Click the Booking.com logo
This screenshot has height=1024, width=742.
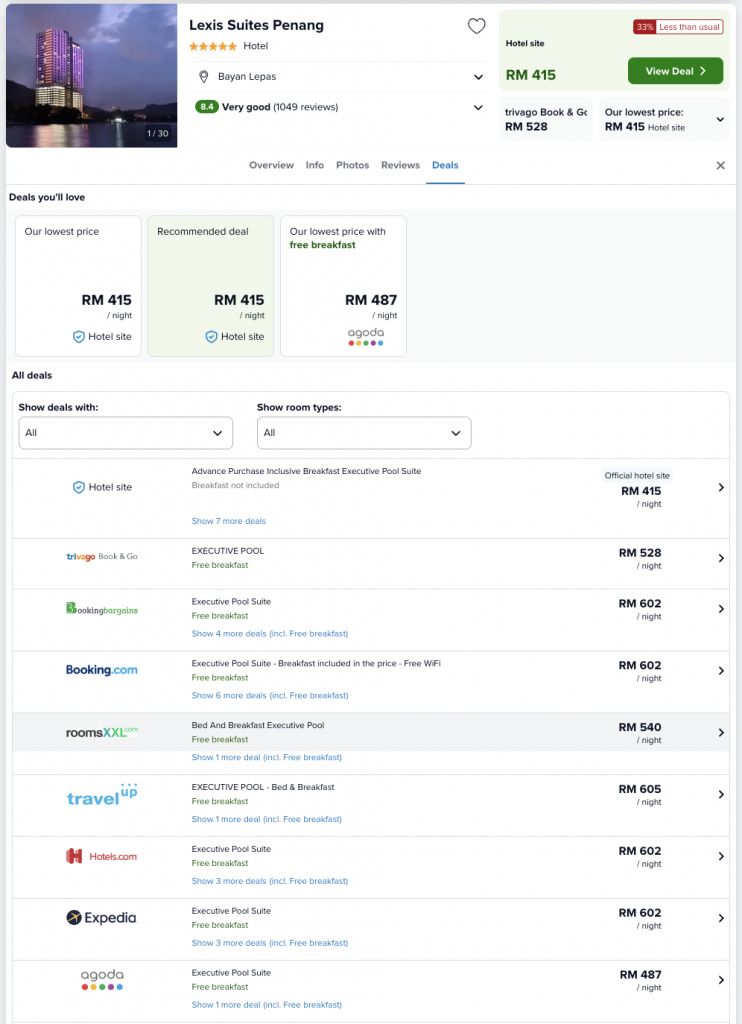[x=102, y=670]
